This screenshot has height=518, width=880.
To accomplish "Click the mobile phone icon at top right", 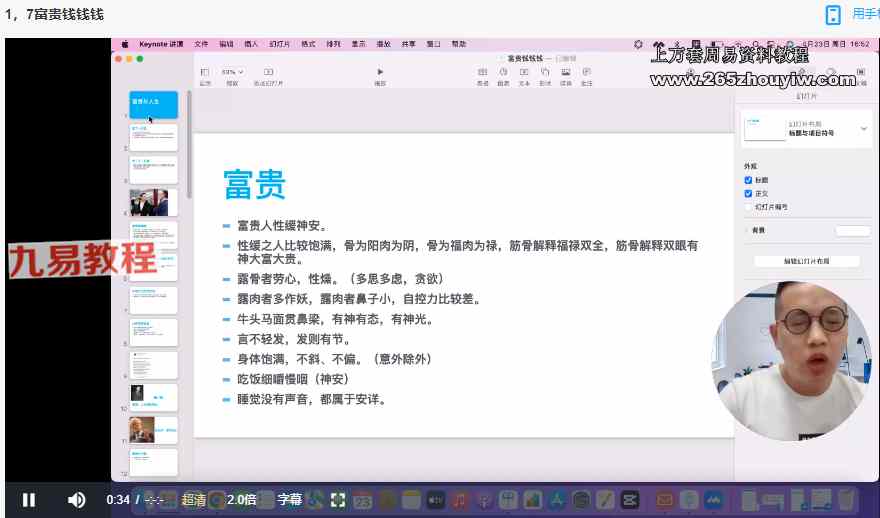I will [x=832, y=14].
